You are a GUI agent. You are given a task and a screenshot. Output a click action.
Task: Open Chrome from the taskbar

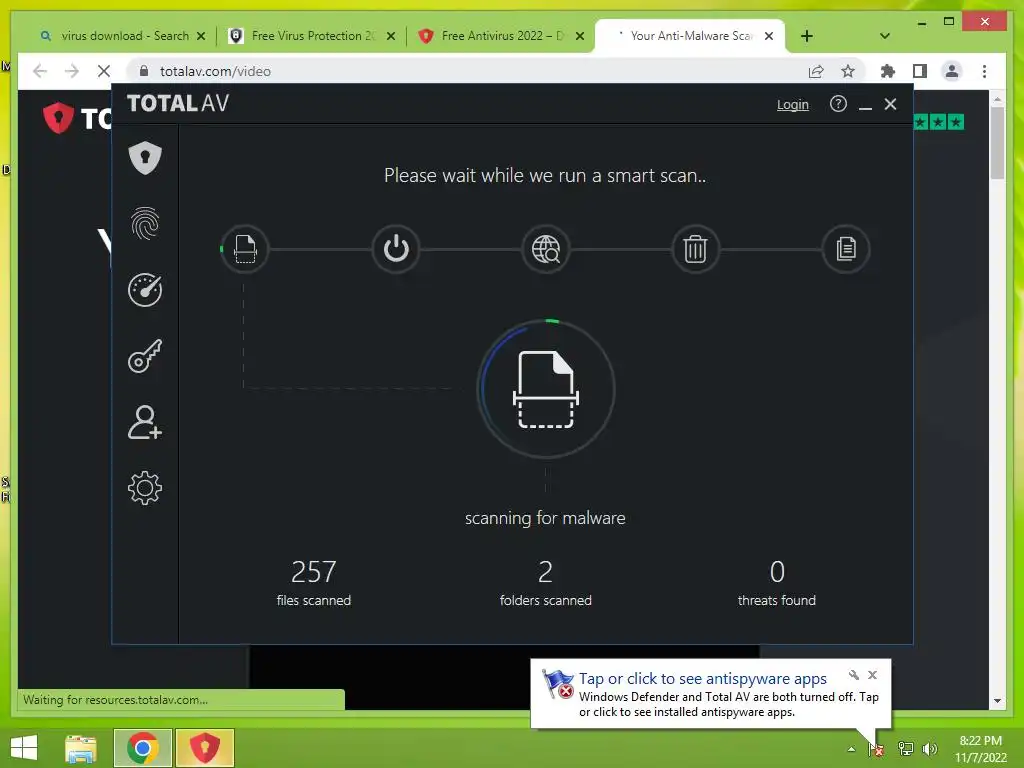click(142, 748)
